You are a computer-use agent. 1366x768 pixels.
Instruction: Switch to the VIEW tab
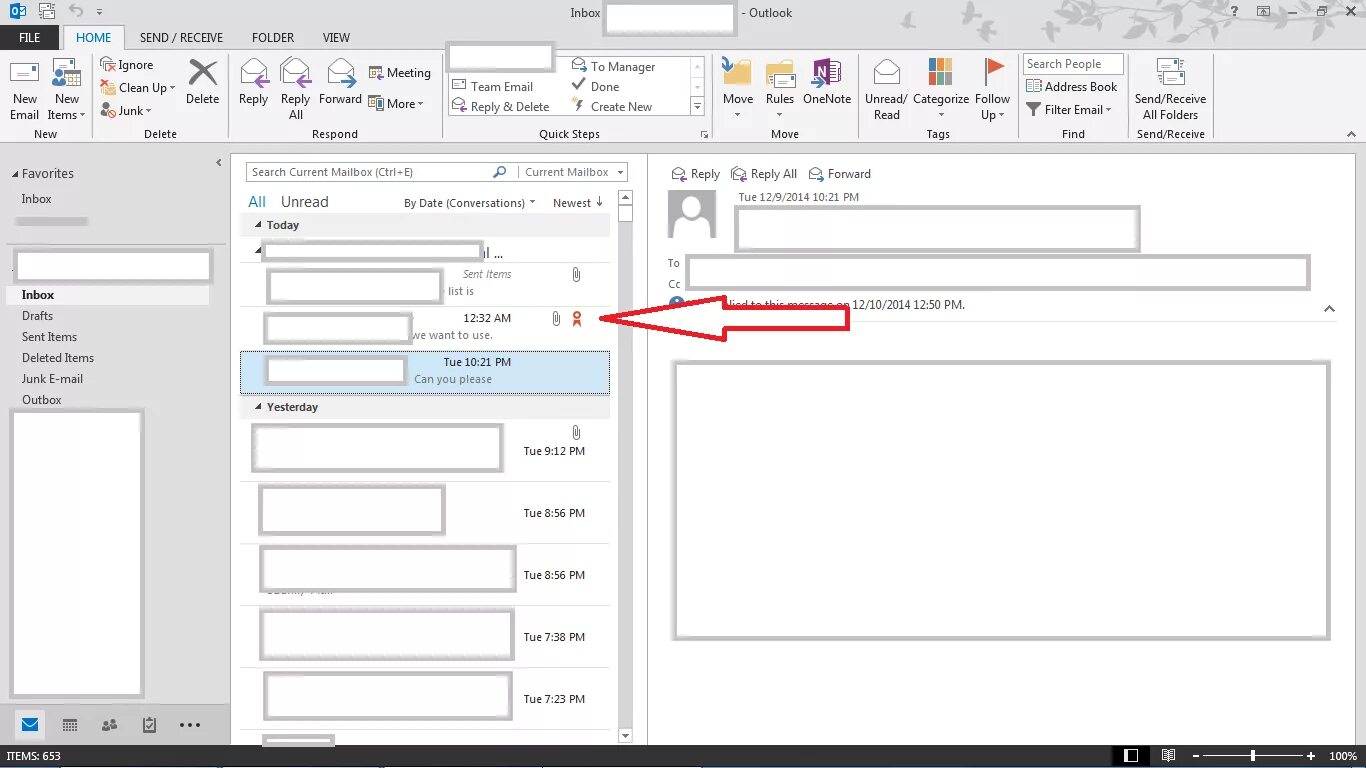[x=336, y=38]
